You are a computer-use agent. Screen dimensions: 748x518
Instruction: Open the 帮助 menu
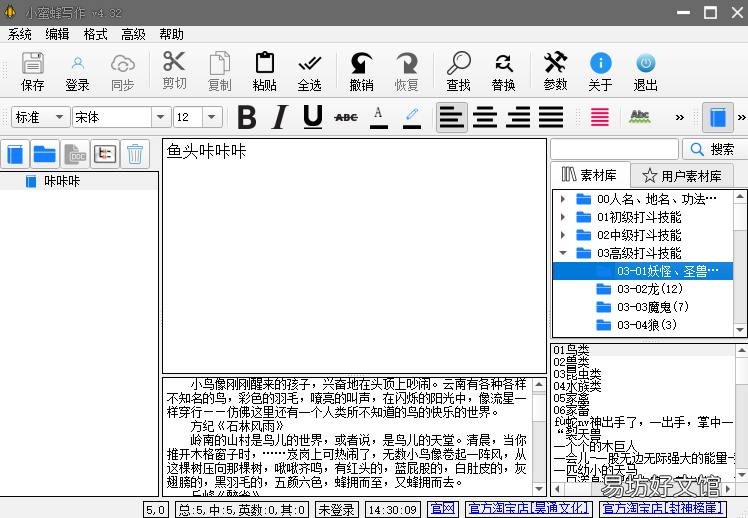click(x=171, y=34)
